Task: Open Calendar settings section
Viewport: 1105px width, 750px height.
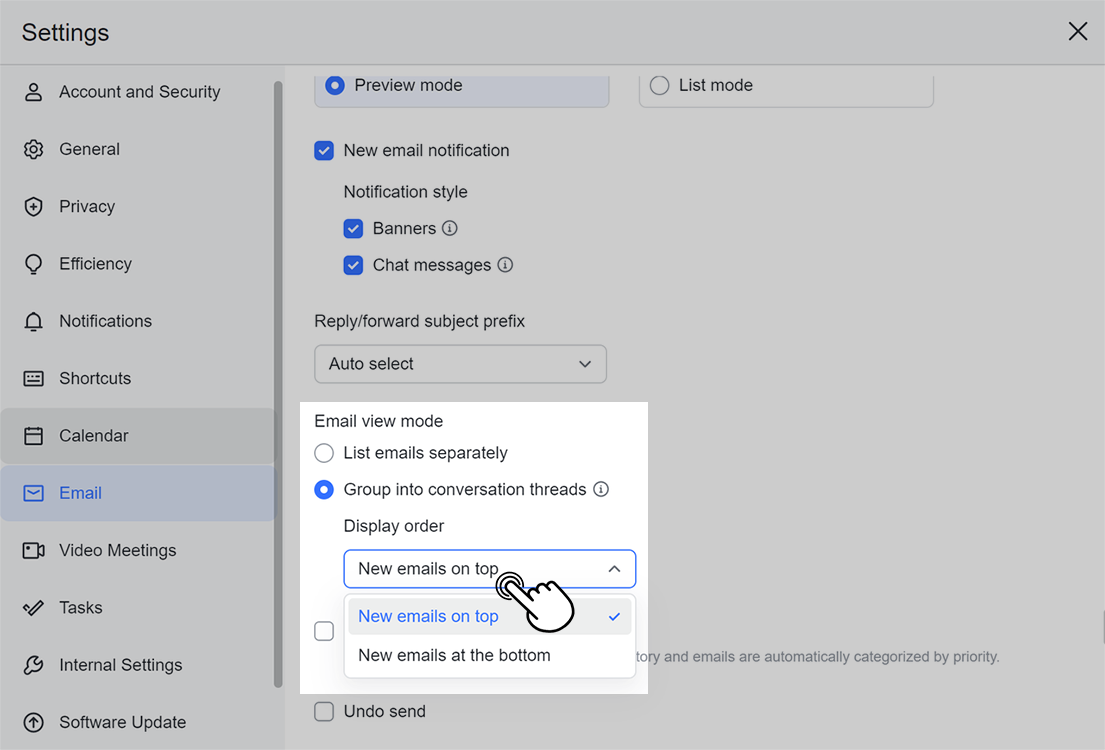Action: coord(138,436)
